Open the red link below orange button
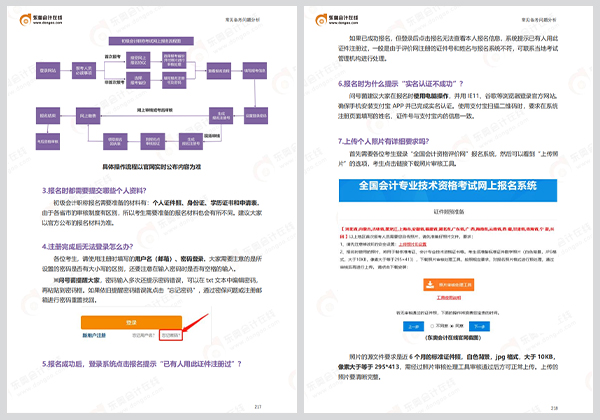The height and width of the screenshot is (420, 600). point(448,298)
